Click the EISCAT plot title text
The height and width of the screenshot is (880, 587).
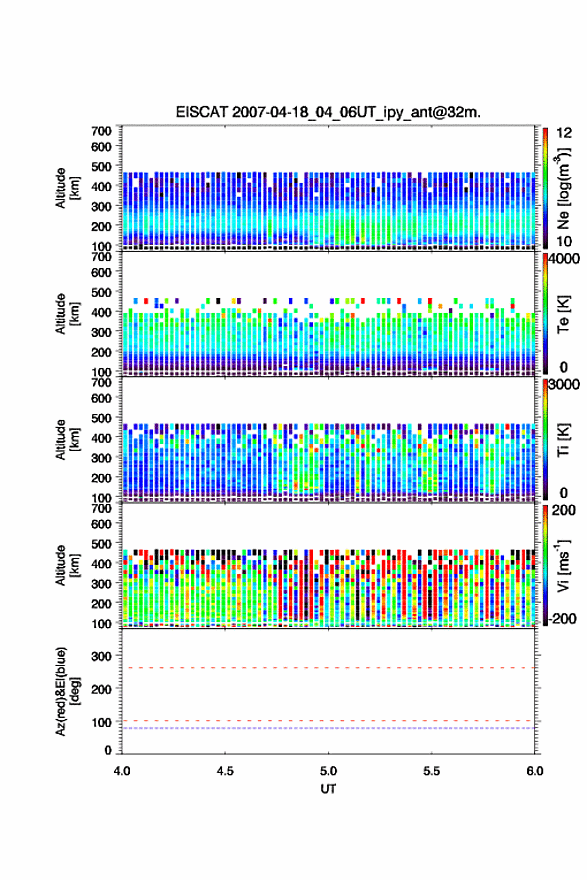coord(328,112)
